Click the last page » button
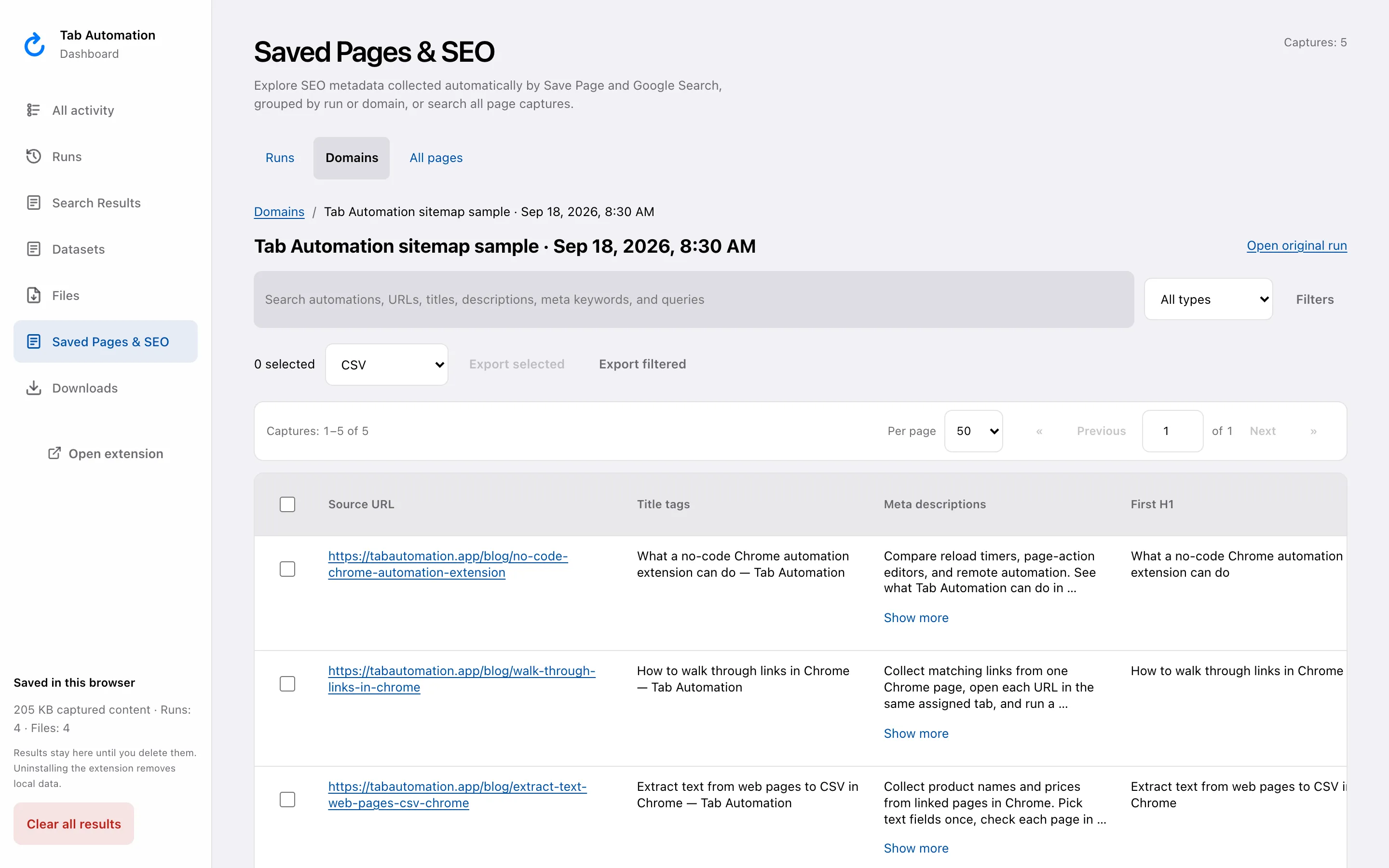The image size is (1389, 868). pyautogui.click(x=1313, y=431)
